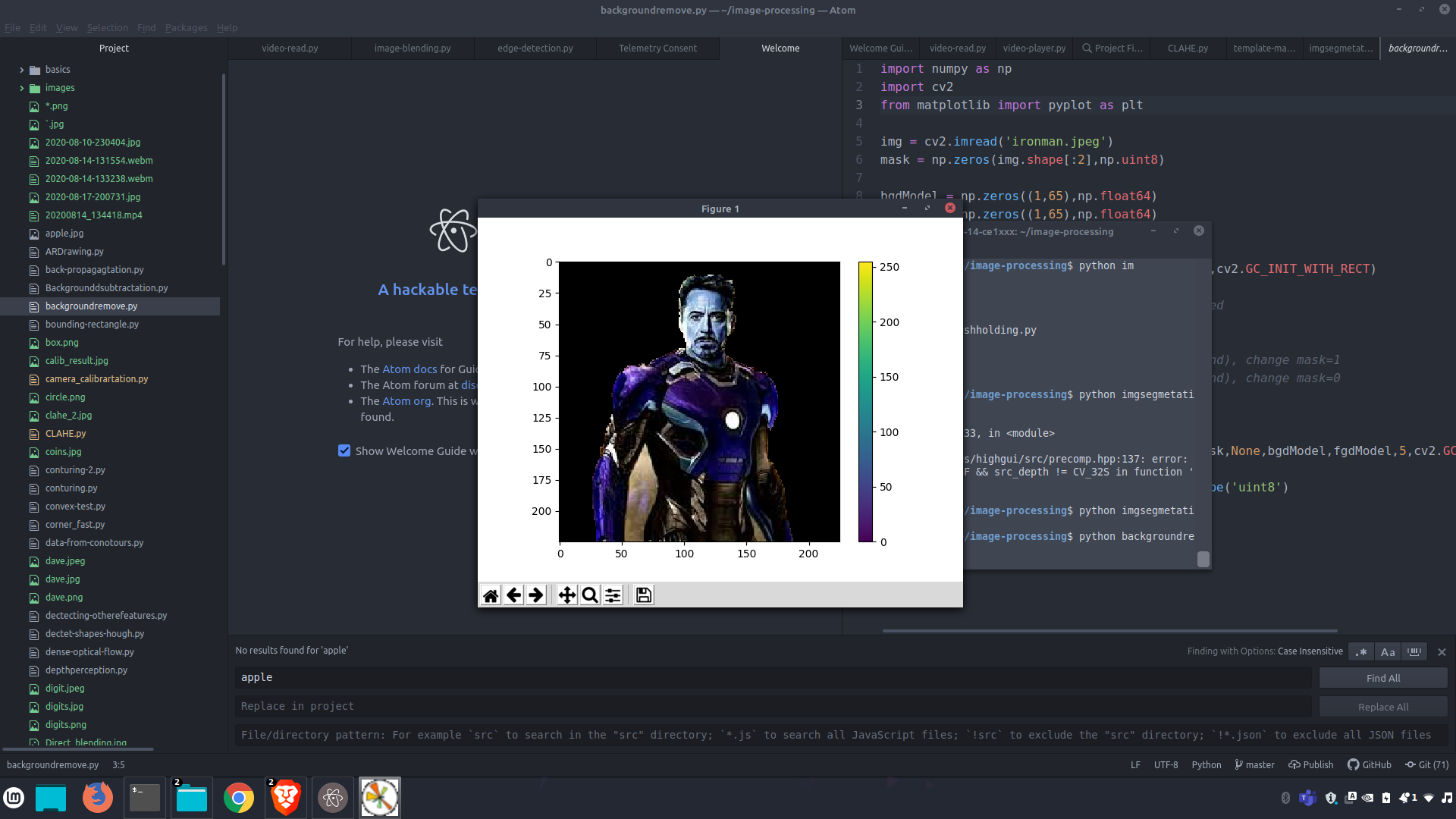Select the Pan axes tool
Image resolution: width=1456 pixels, height=819 pixels.
[567, 595]
